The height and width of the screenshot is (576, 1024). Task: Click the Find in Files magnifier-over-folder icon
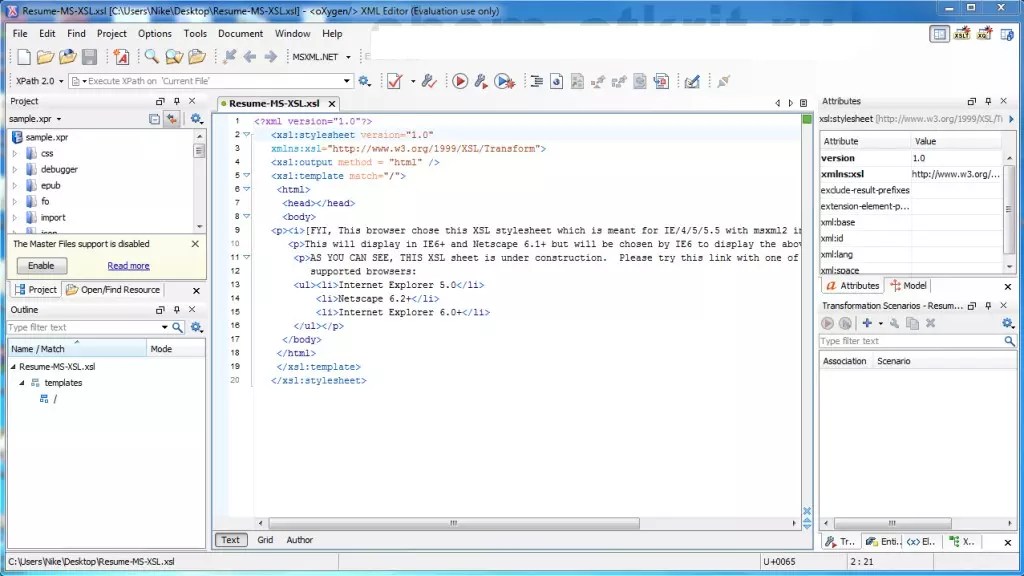[x=174, y=57]
